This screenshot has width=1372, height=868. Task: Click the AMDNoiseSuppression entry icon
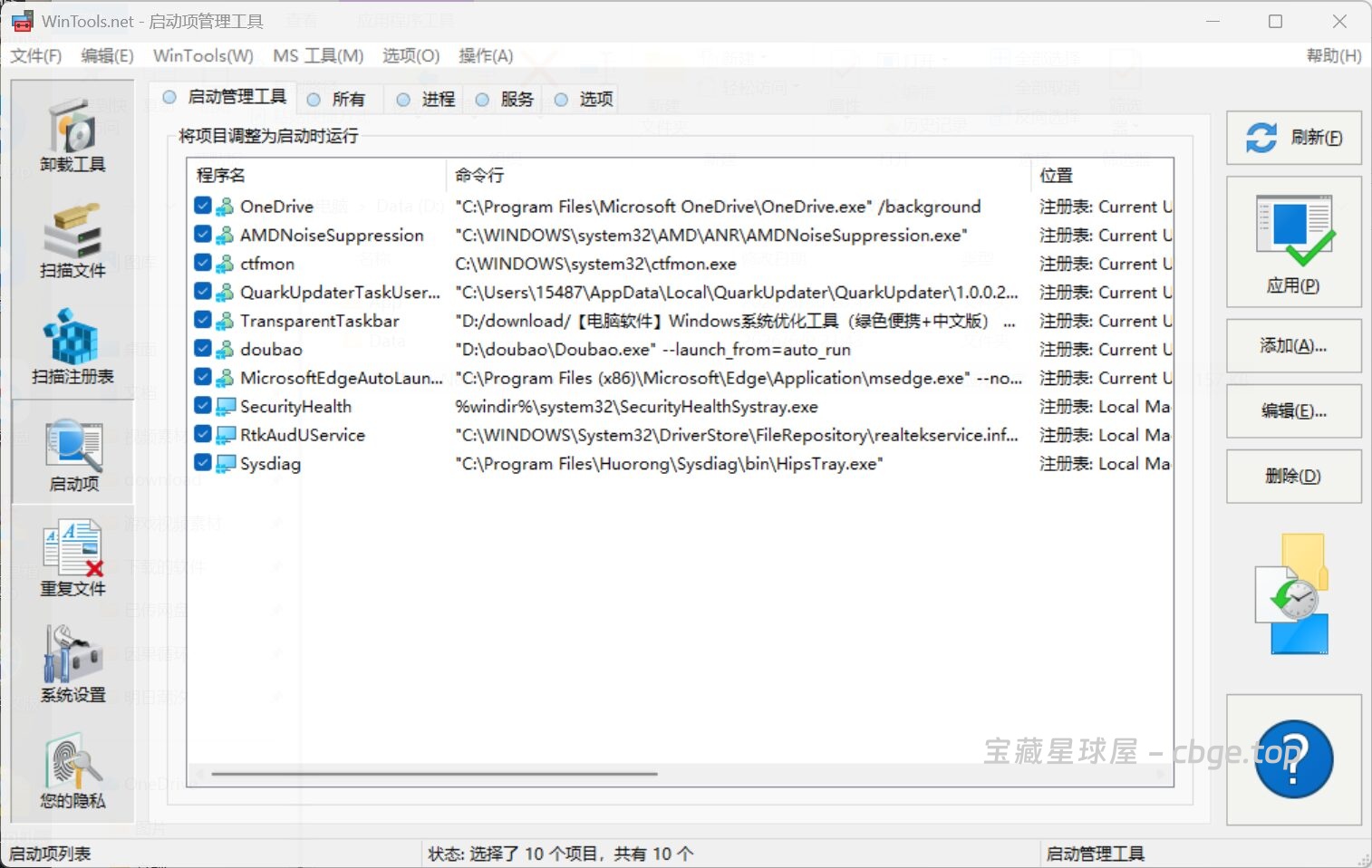225,236
